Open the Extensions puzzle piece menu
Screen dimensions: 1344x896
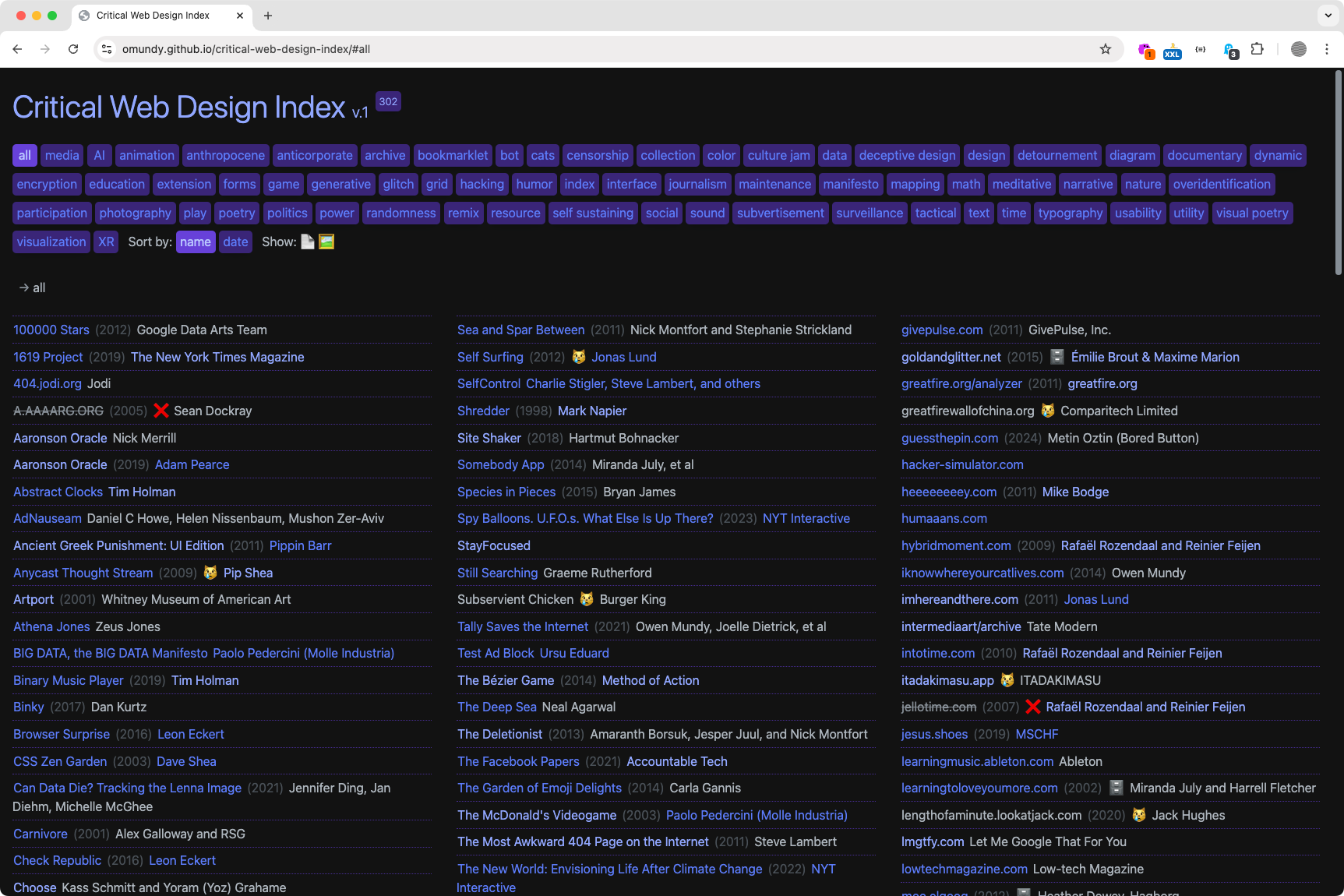[1257, 49]
